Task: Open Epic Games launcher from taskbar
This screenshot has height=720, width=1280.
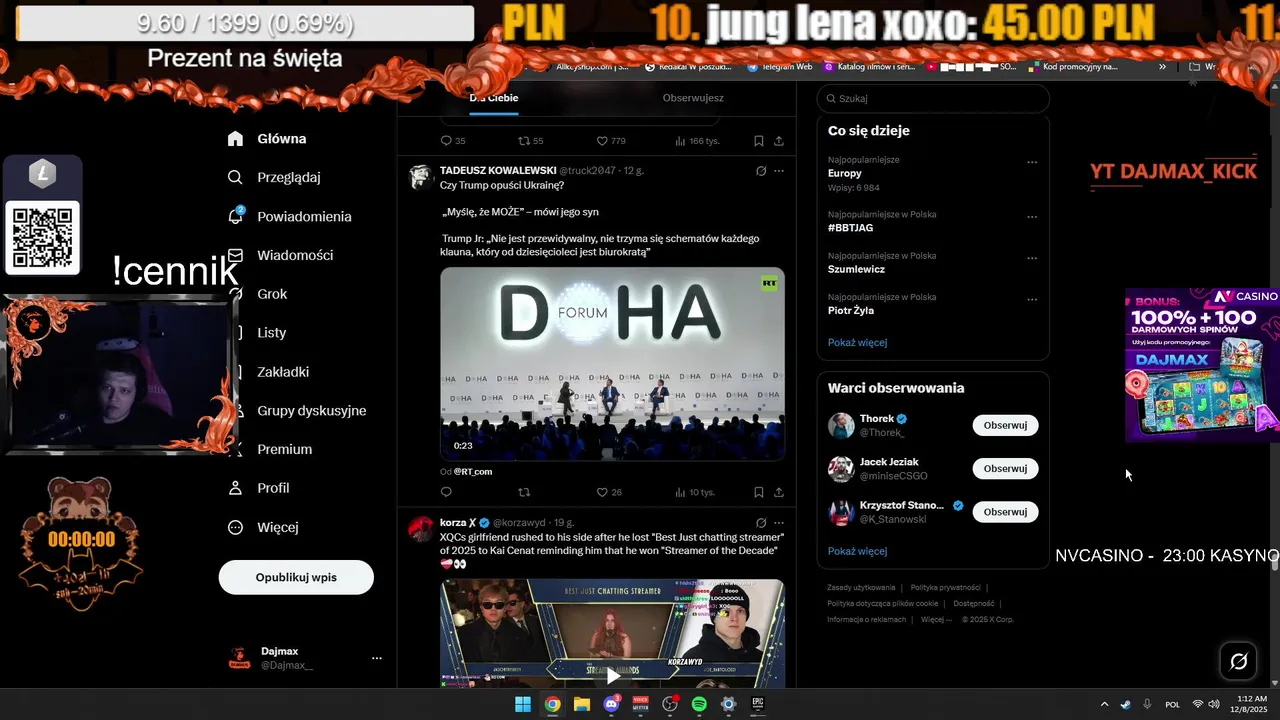Action: 758,704
